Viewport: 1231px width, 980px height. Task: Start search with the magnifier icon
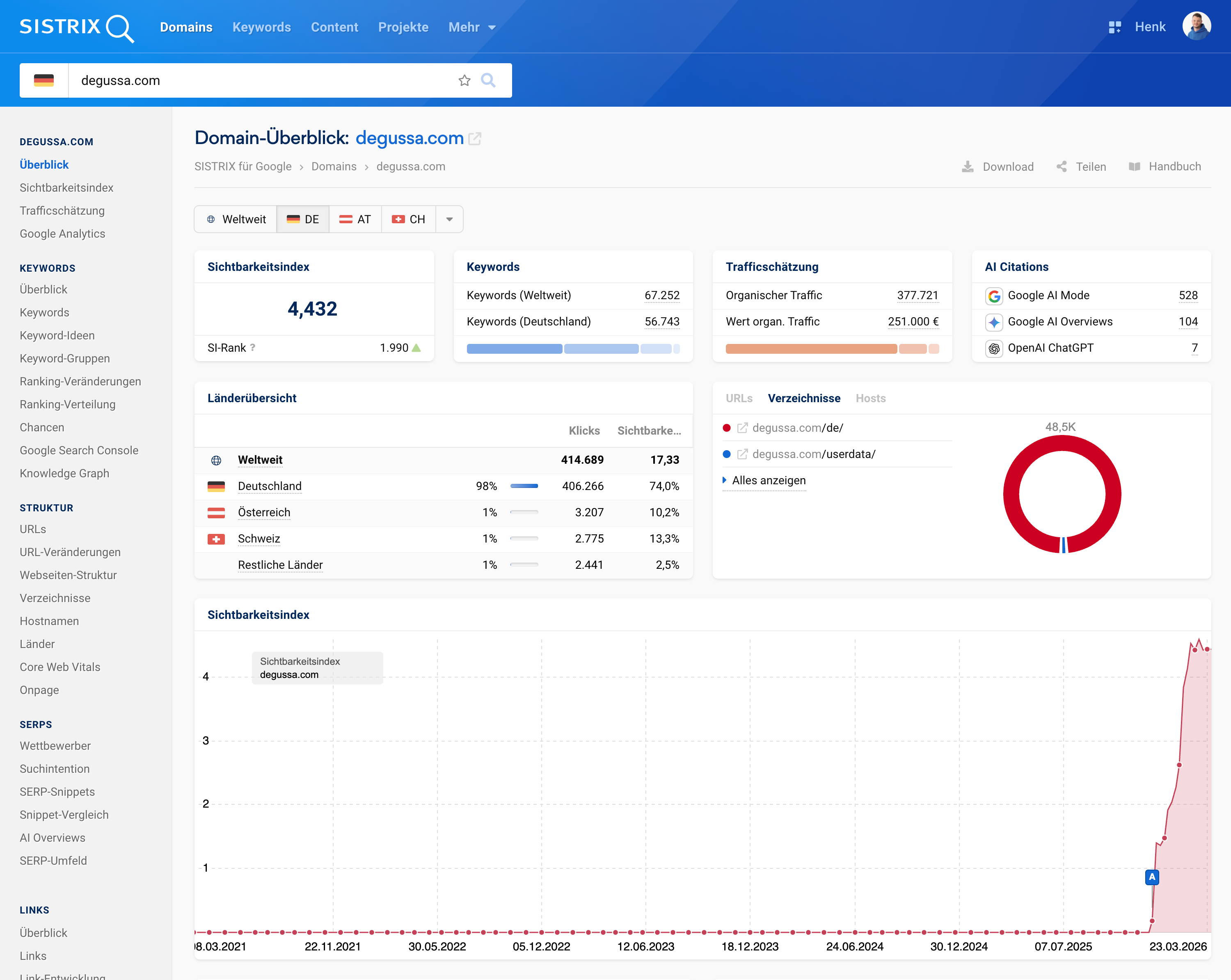(x=488, y=80)
